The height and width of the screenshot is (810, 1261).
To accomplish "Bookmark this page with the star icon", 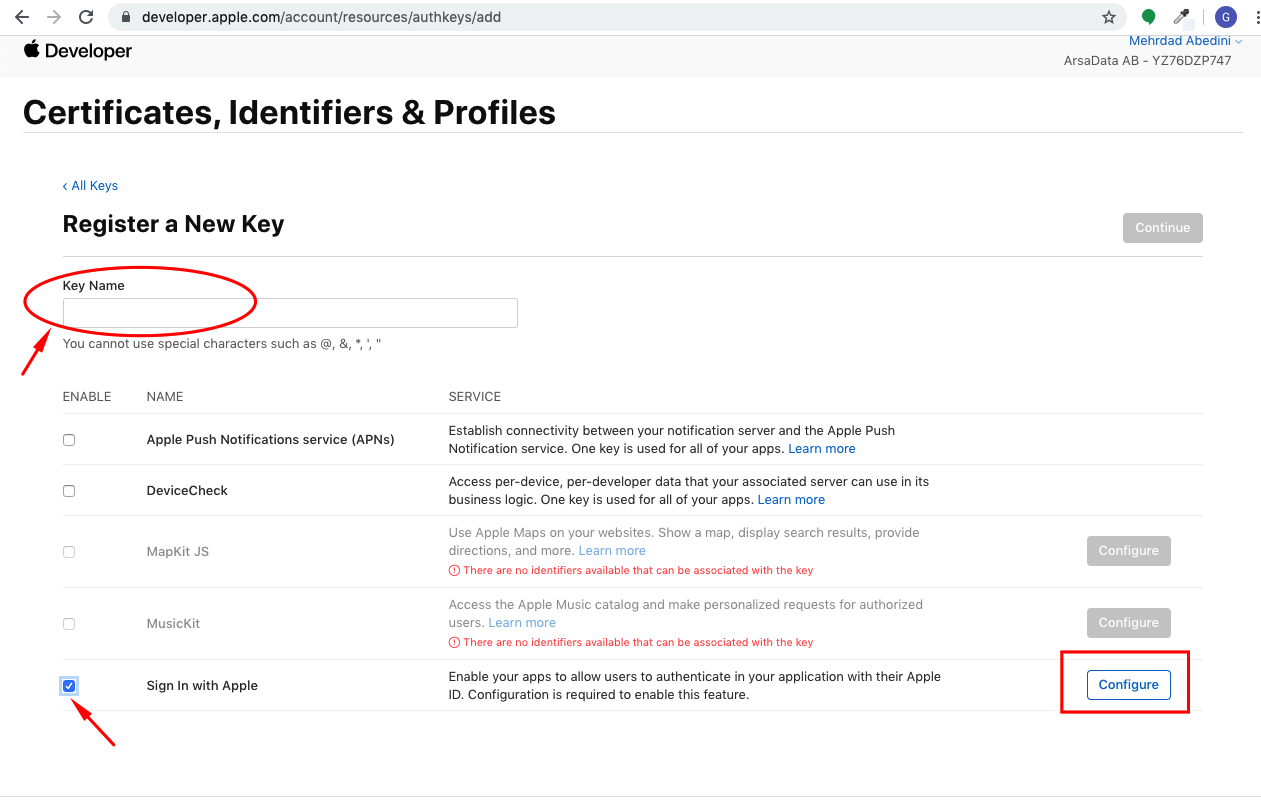I will (1108, 17).
